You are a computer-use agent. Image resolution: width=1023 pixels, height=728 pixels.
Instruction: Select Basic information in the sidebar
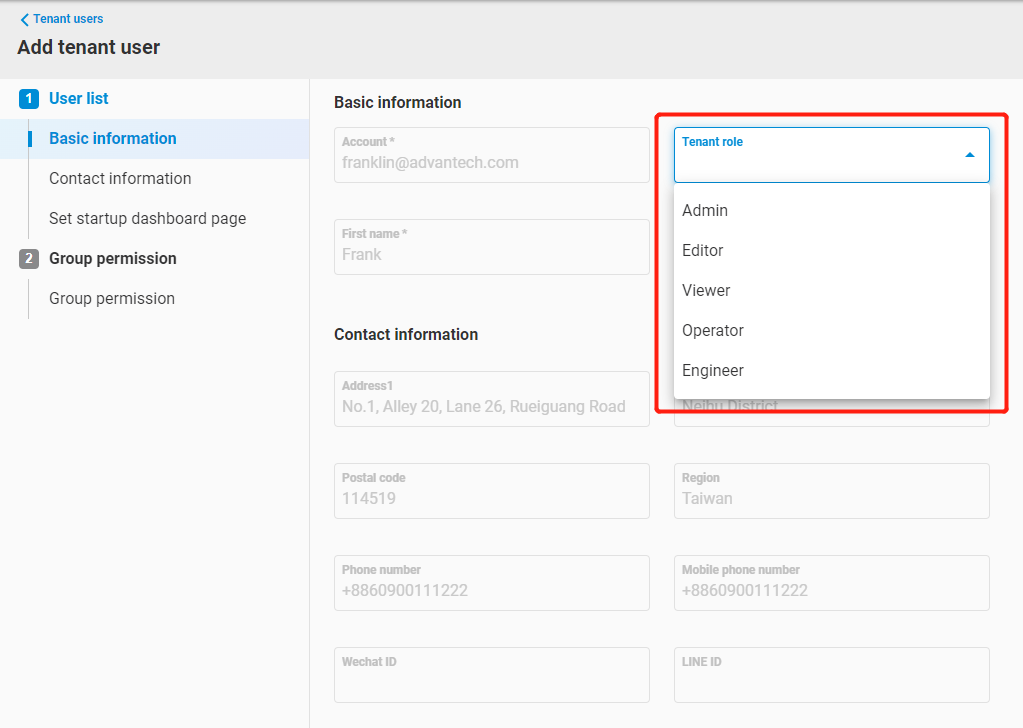[113, 139]
